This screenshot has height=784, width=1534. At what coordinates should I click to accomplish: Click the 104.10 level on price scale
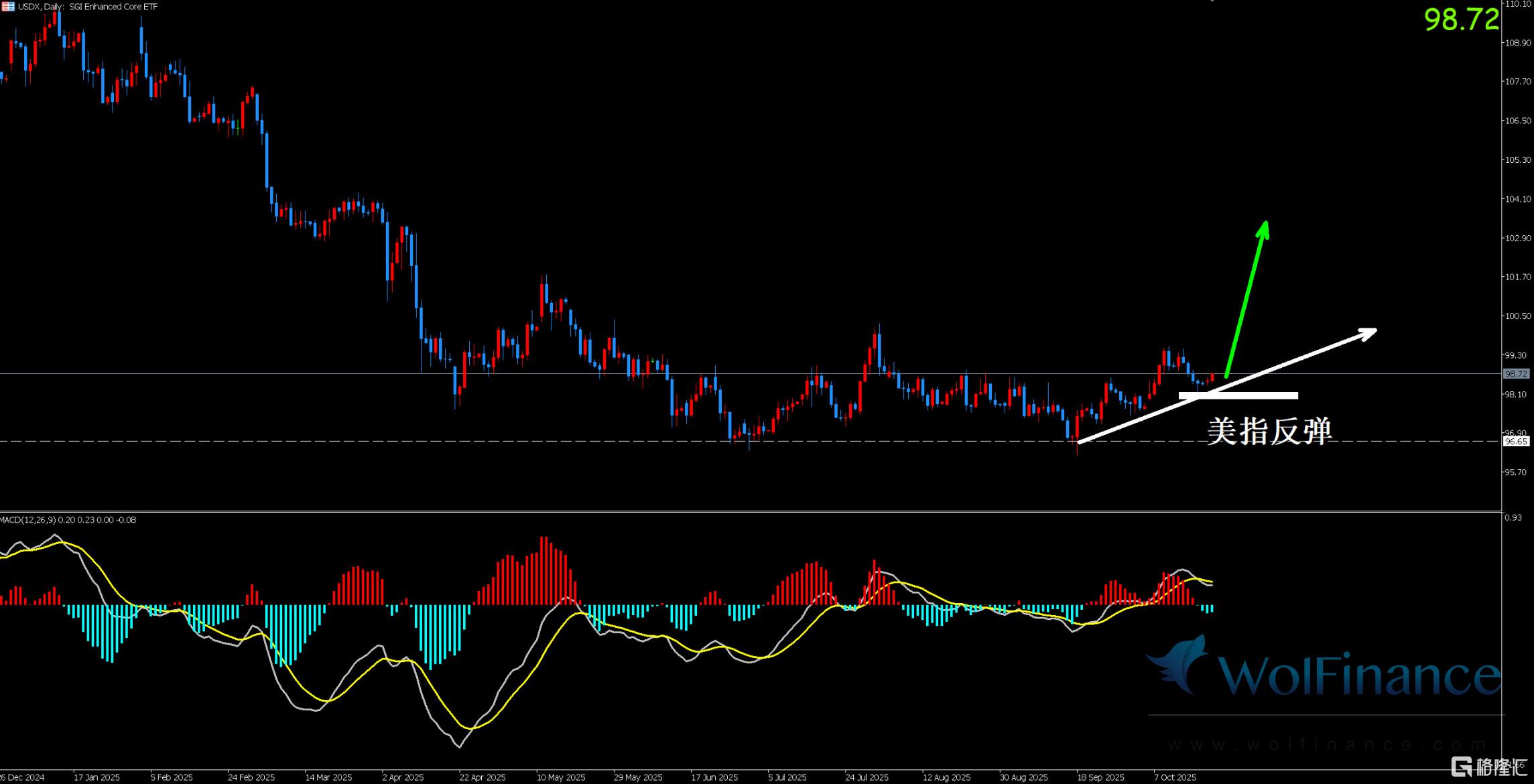(1518, 199)
